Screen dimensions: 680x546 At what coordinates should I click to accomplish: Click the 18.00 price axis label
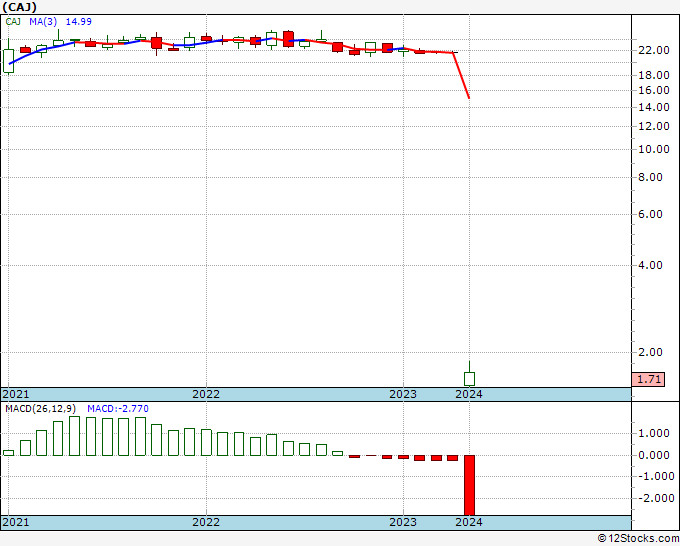[x=654, y=75]
